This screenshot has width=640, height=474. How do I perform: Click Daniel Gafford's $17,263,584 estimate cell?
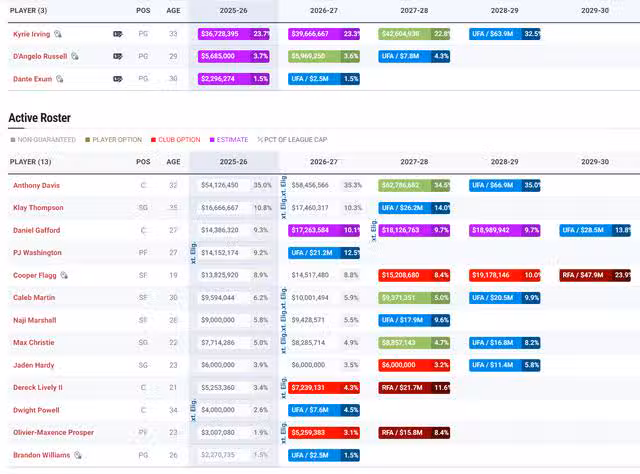[x=324, y=230]
